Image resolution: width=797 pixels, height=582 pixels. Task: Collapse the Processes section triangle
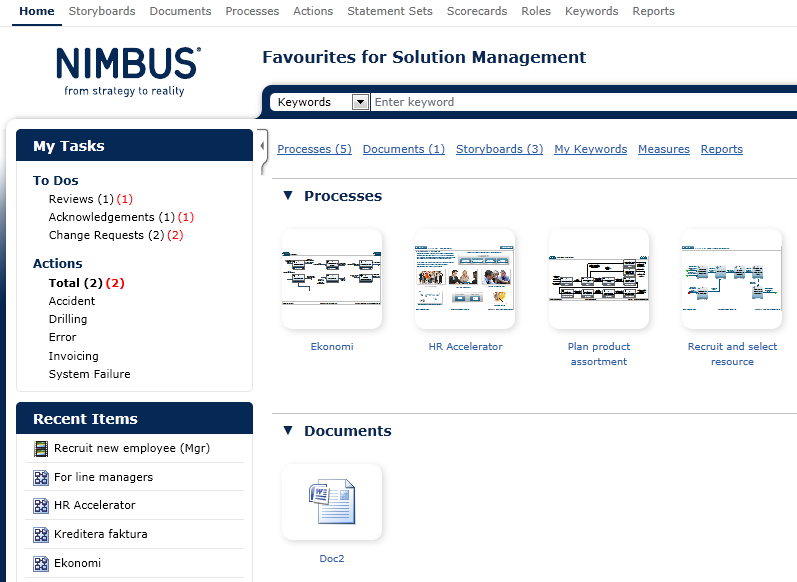point(288,196)
